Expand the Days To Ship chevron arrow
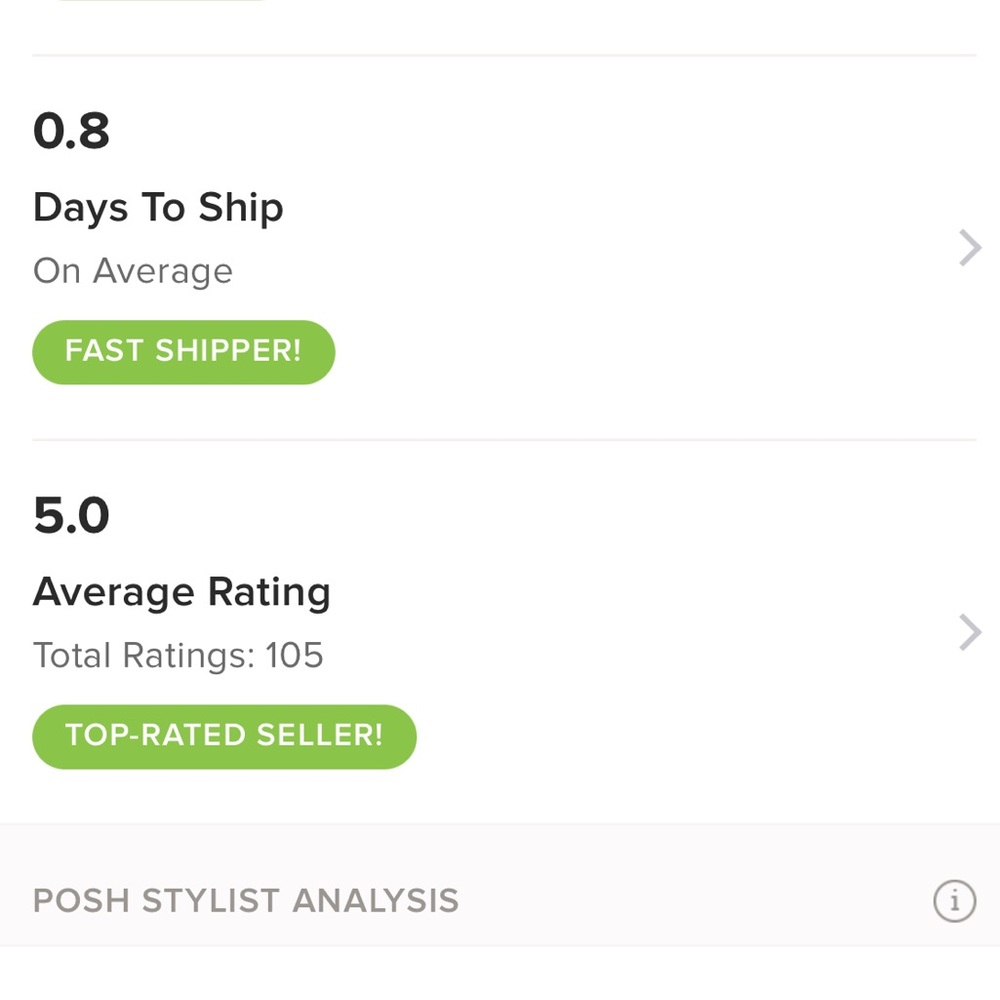The height and width of the screenshot is (1000, 1000). 969,248
